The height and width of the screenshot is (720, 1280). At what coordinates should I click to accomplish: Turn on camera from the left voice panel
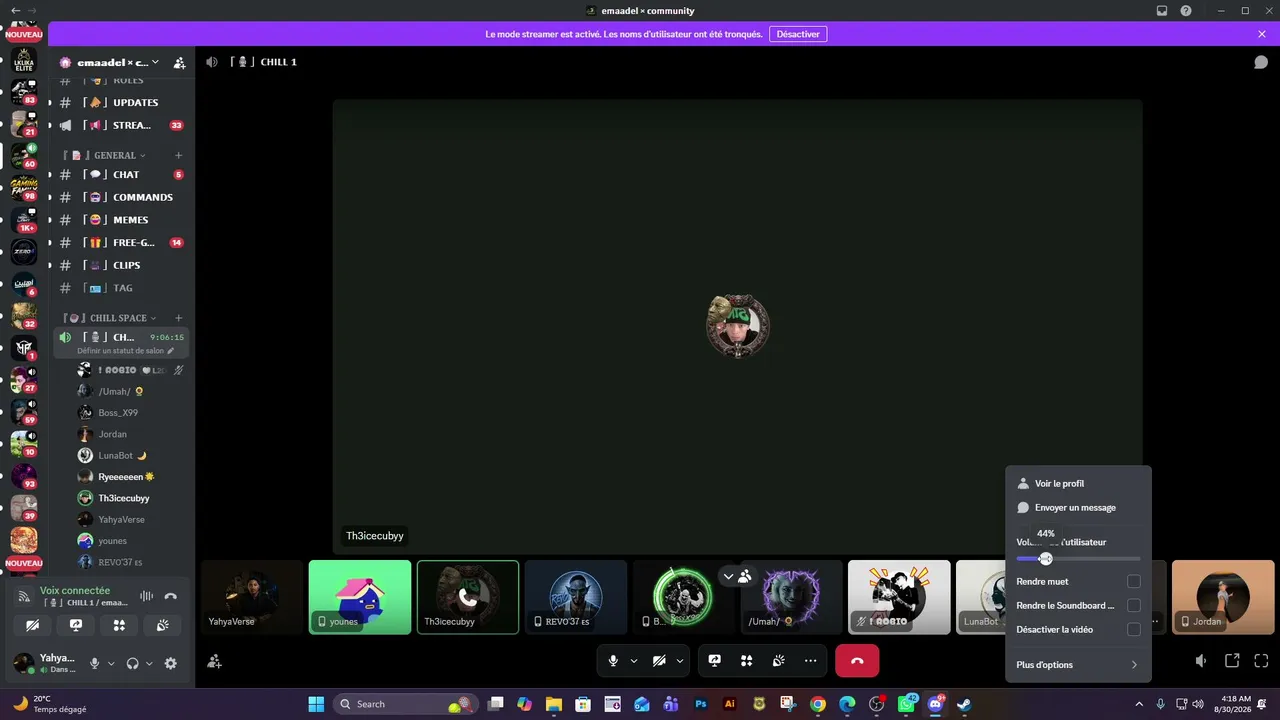coord(33,626)
